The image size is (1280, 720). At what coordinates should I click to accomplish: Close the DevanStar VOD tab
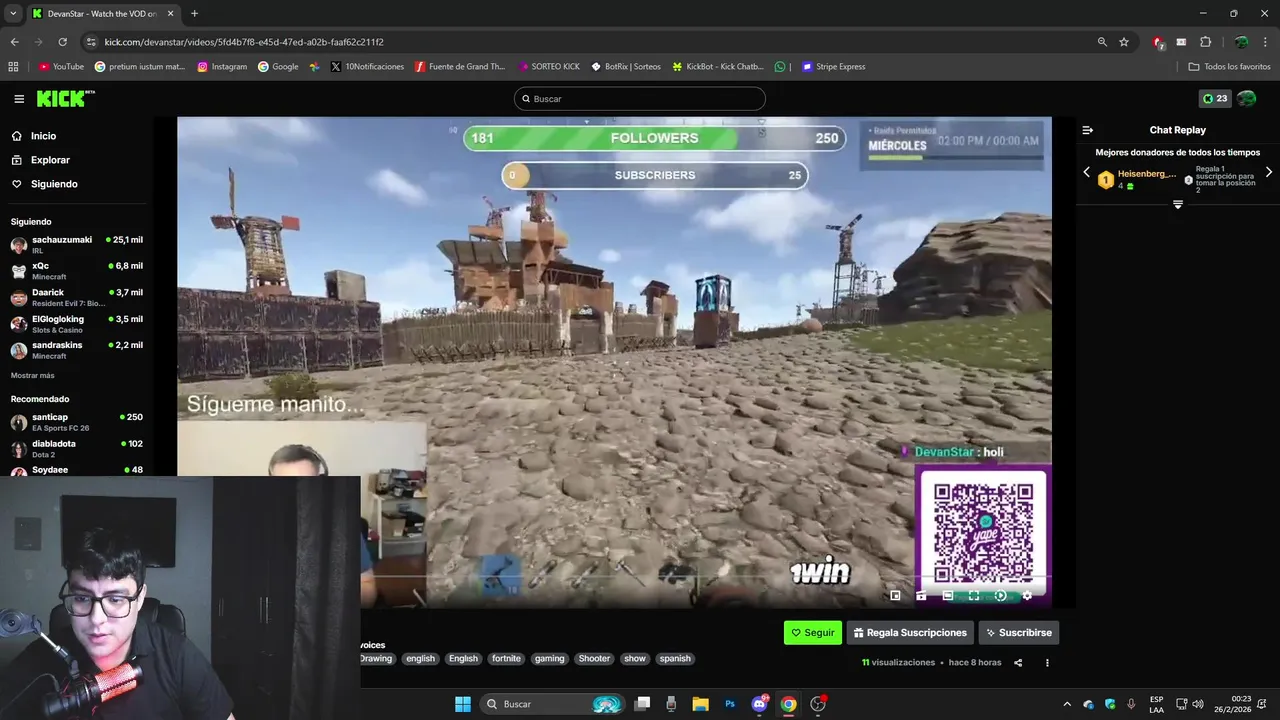click(x=171, y=14)
